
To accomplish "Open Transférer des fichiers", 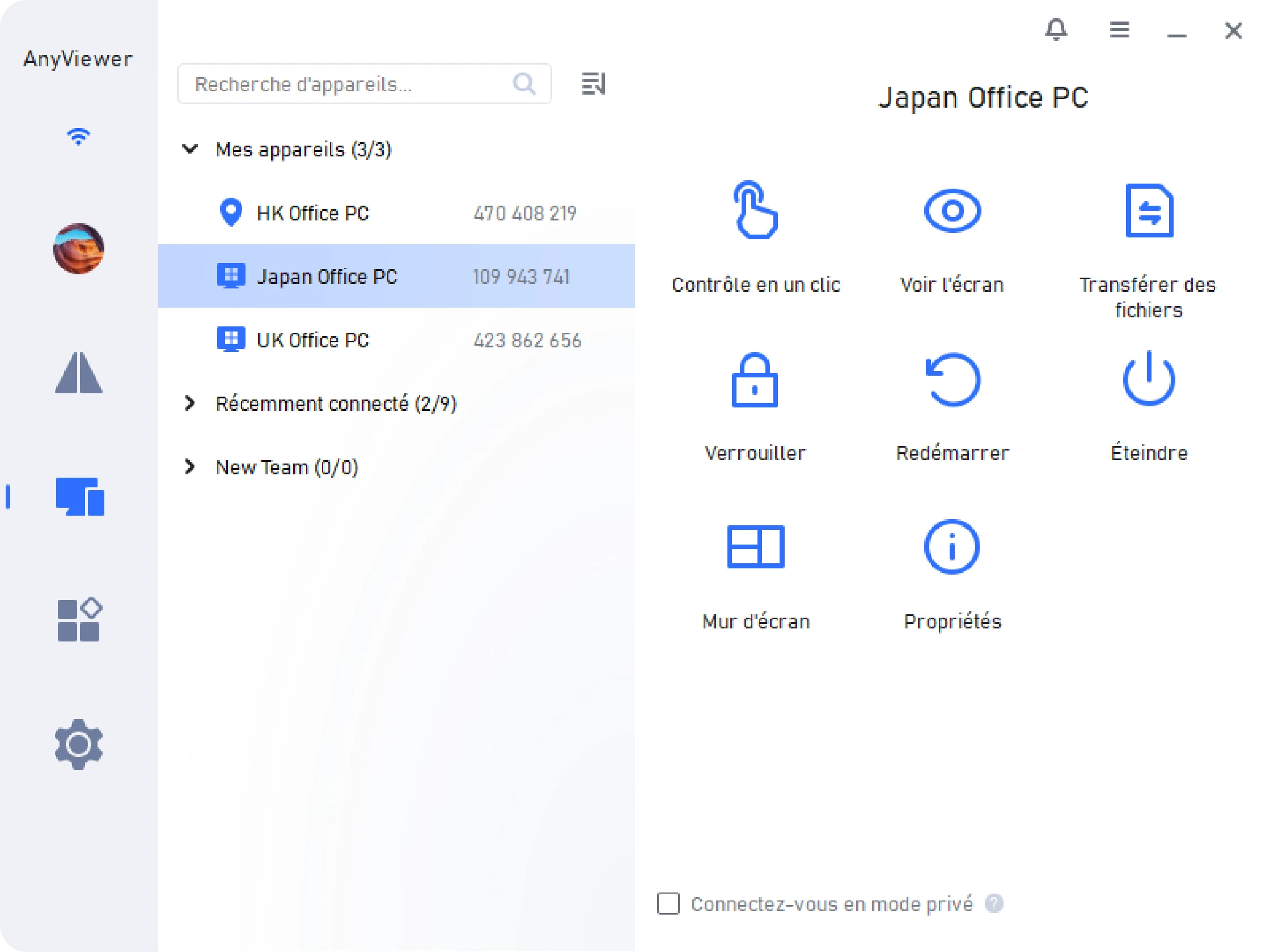I will point(1148,211).
